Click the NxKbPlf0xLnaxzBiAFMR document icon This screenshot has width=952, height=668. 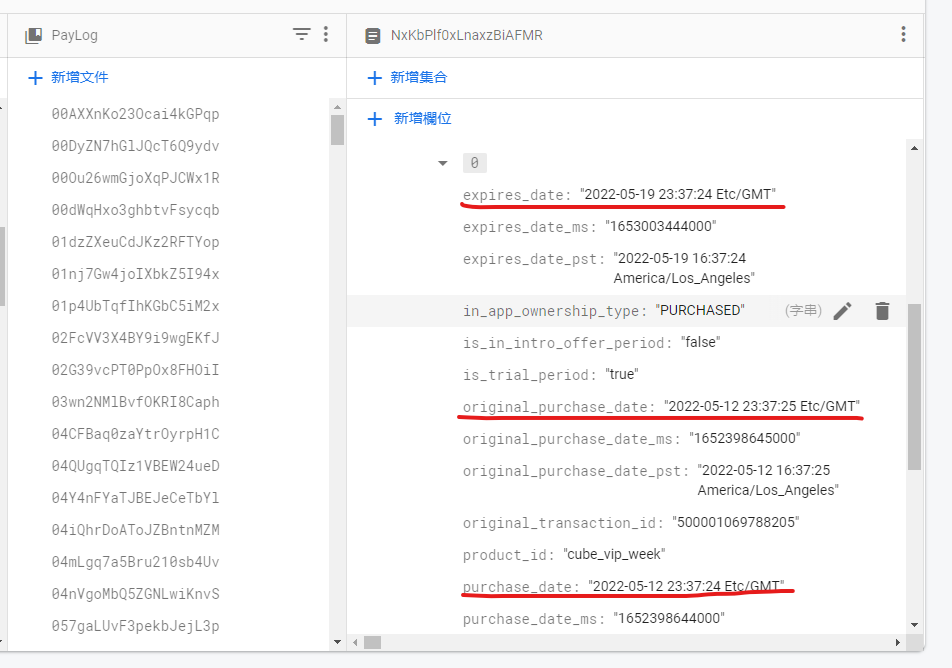[372, 35]
